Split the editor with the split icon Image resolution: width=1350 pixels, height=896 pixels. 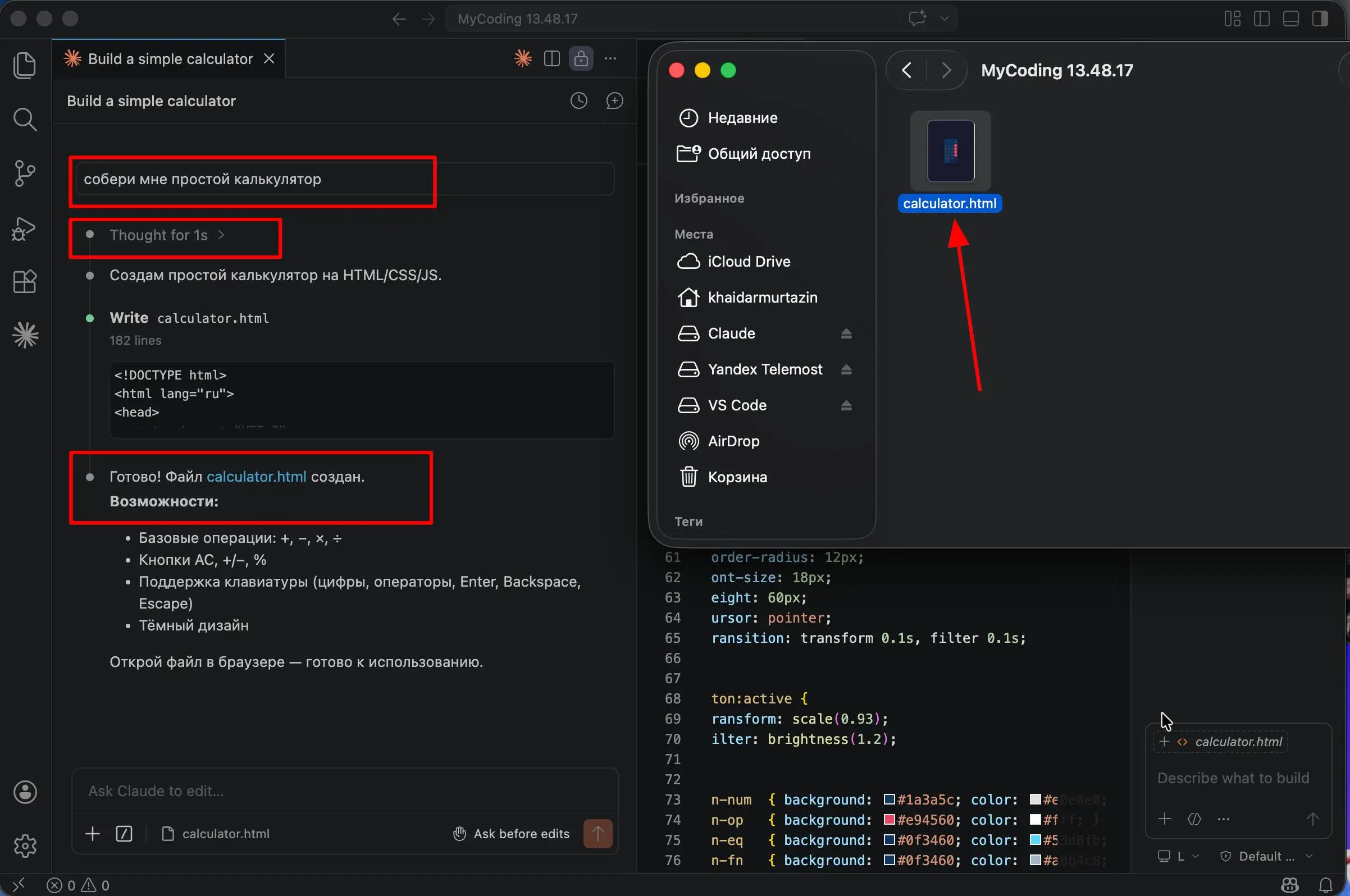551,58
